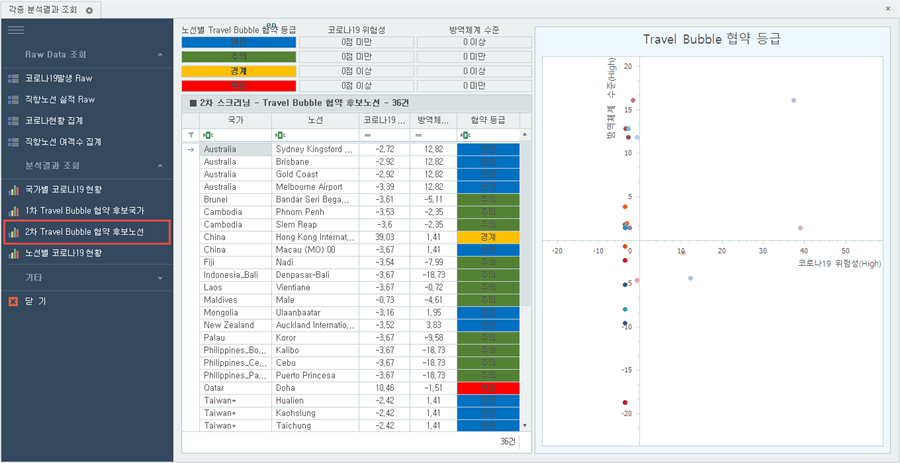Viewport: 900px width, 463px height.
Task: Select the Melbourne Airport route cell
Action: tap(315, 187)
